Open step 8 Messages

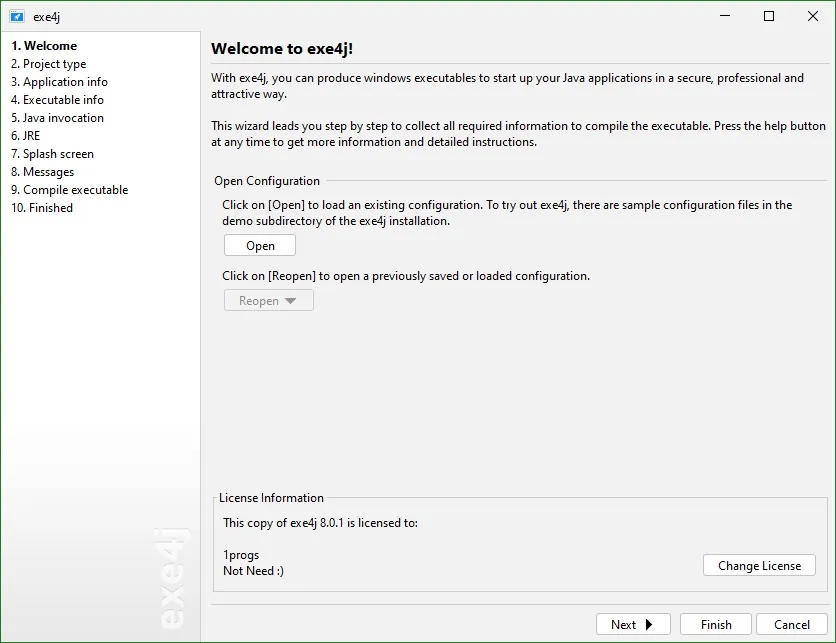(x=42, y=172)
